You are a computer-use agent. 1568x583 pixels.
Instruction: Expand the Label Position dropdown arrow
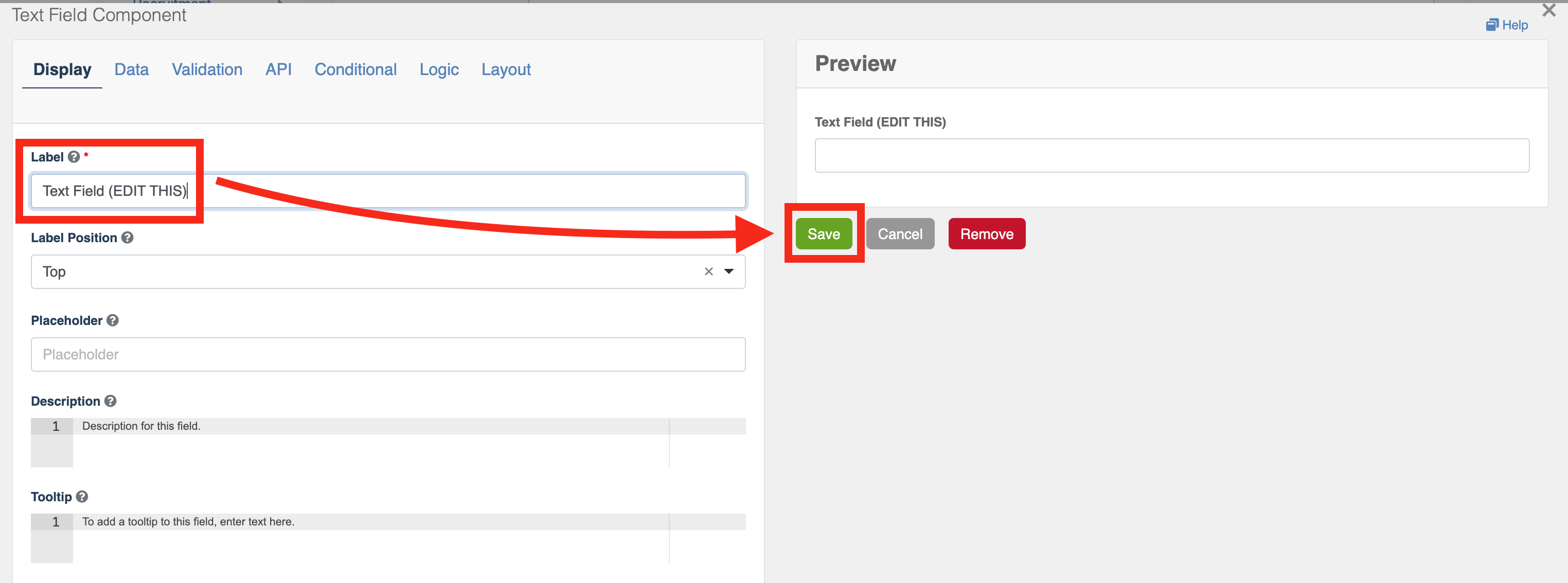pyautogui.click(x=728, y=272)
